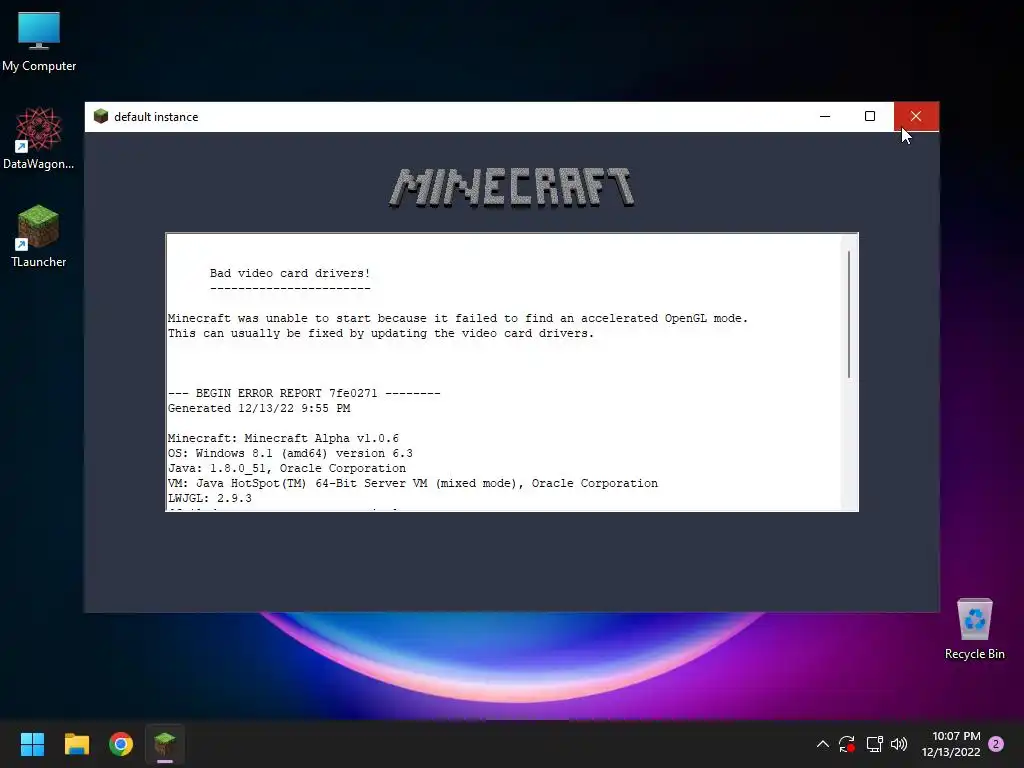1024x768 pixels.
Task: Click the 'Minecraft Alpha v1.0.6' line
Action: click(283, 438)
